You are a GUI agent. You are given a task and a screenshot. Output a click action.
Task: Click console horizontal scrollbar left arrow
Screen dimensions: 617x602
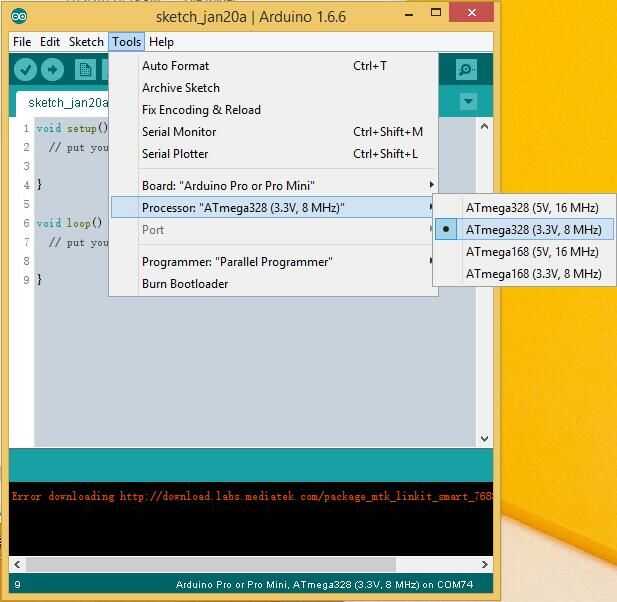click(17, 564)
